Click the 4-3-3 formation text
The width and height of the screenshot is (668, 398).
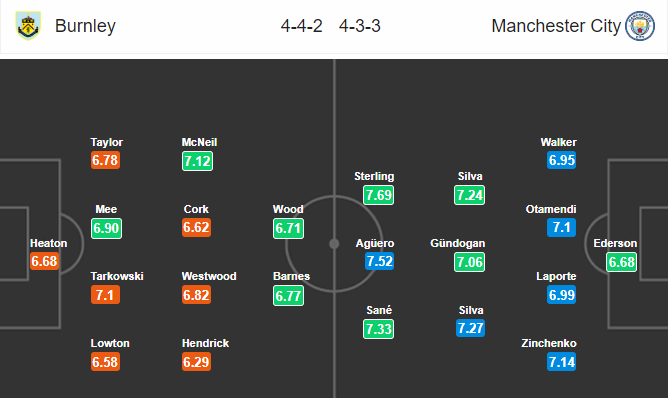360,26
